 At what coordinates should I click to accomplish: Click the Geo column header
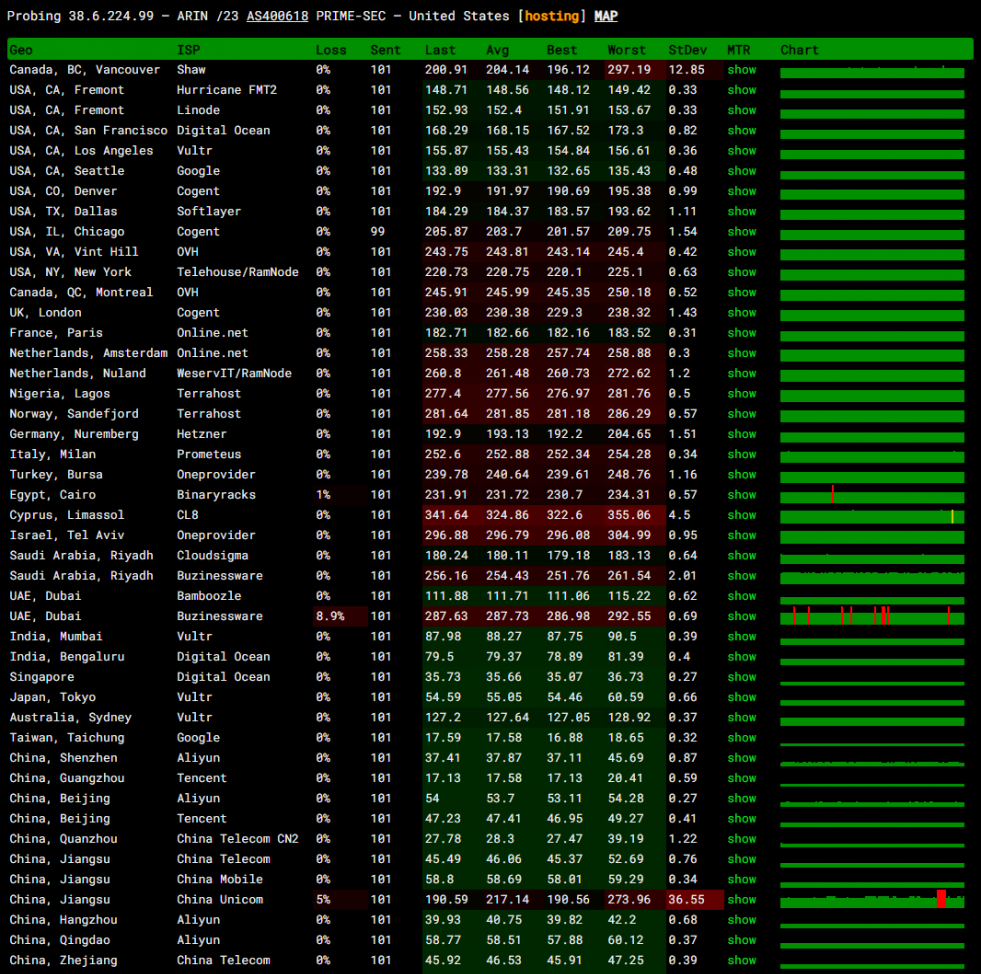(21, 50)
